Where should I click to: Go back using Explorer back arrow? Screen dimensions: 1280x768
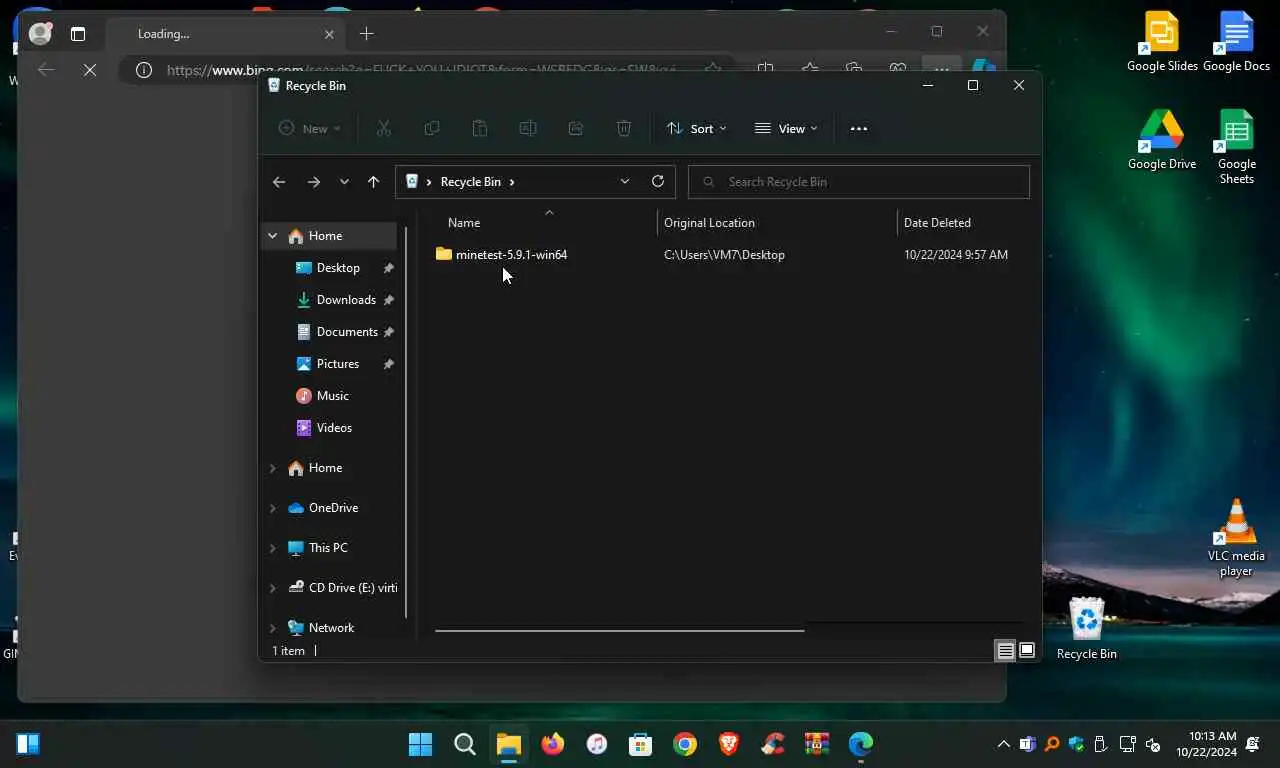279,182
